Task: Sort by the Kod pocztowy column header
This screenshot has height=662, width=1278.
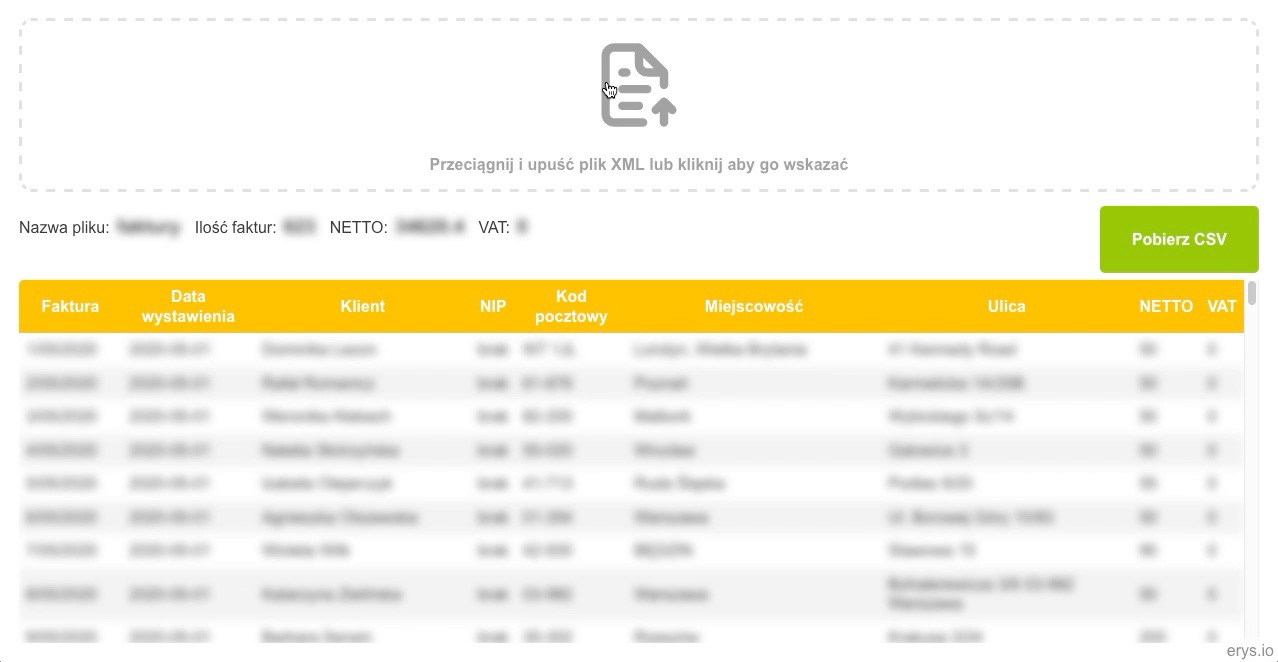Action: (571, 306)
